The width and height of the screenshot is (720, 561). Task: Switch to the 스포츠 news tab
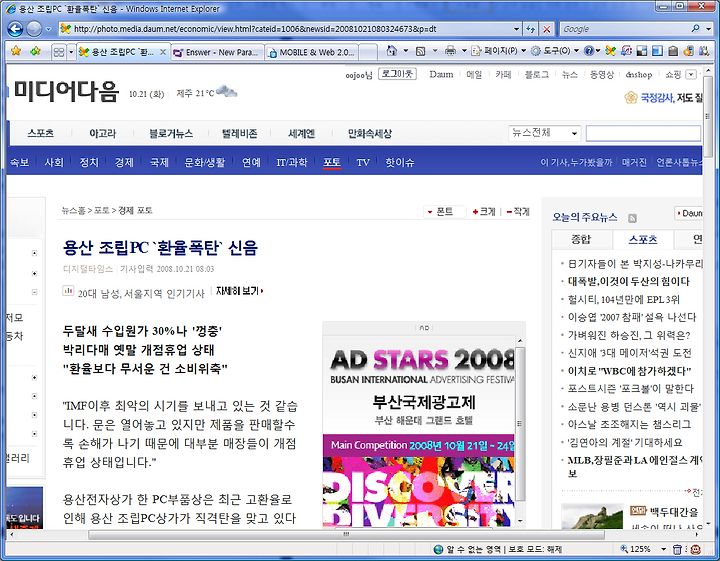[643, 239]
